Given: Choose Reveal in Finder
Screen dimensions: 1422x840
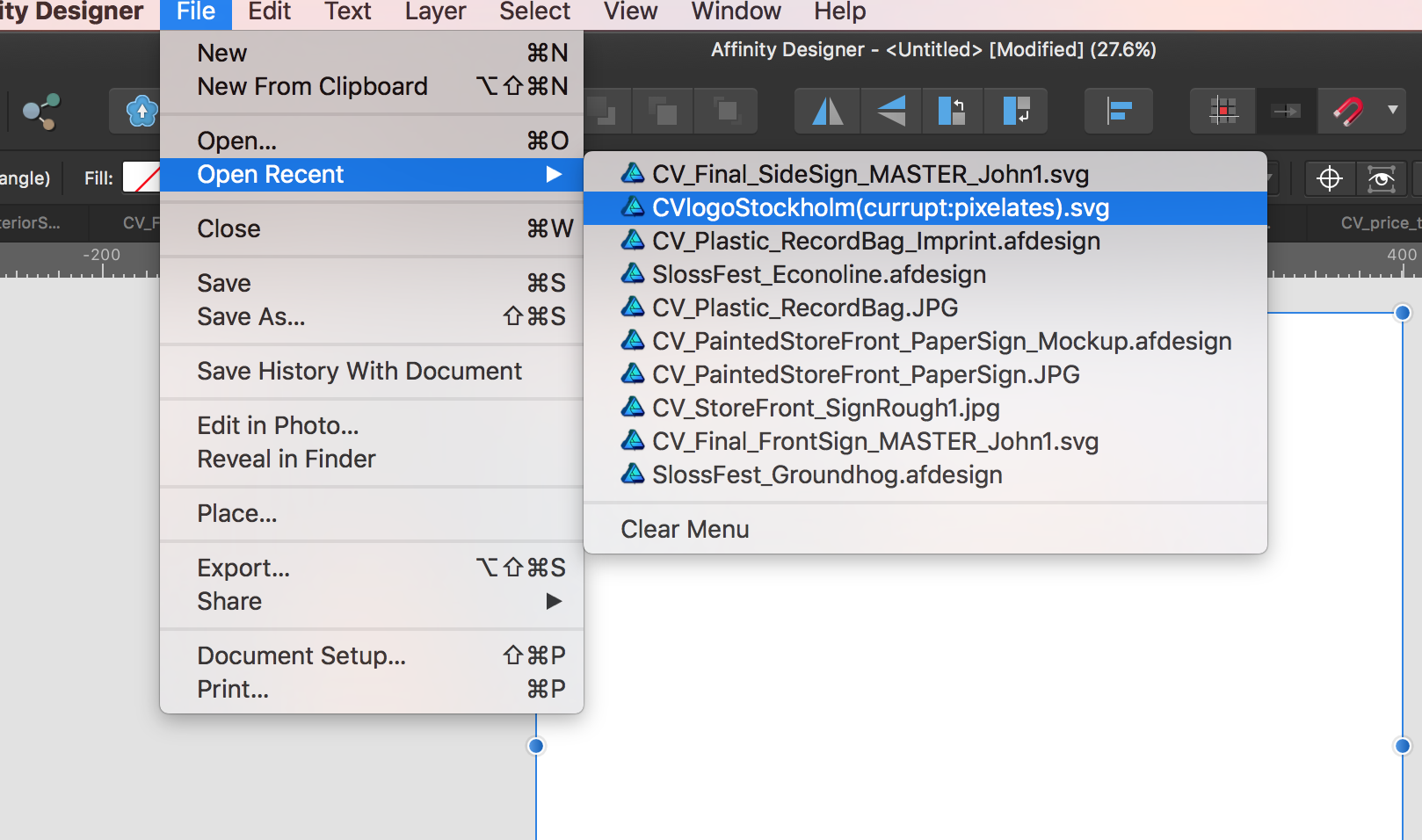Looking at the screenshot, I should click(372, 459).
